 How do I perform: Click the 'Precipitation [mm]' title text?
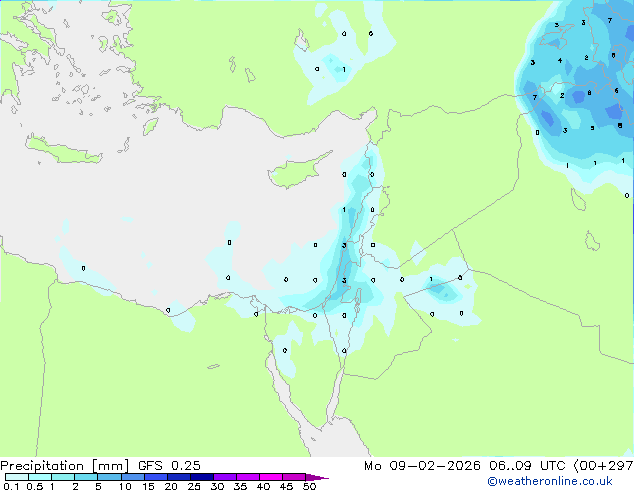coord(65,466)
